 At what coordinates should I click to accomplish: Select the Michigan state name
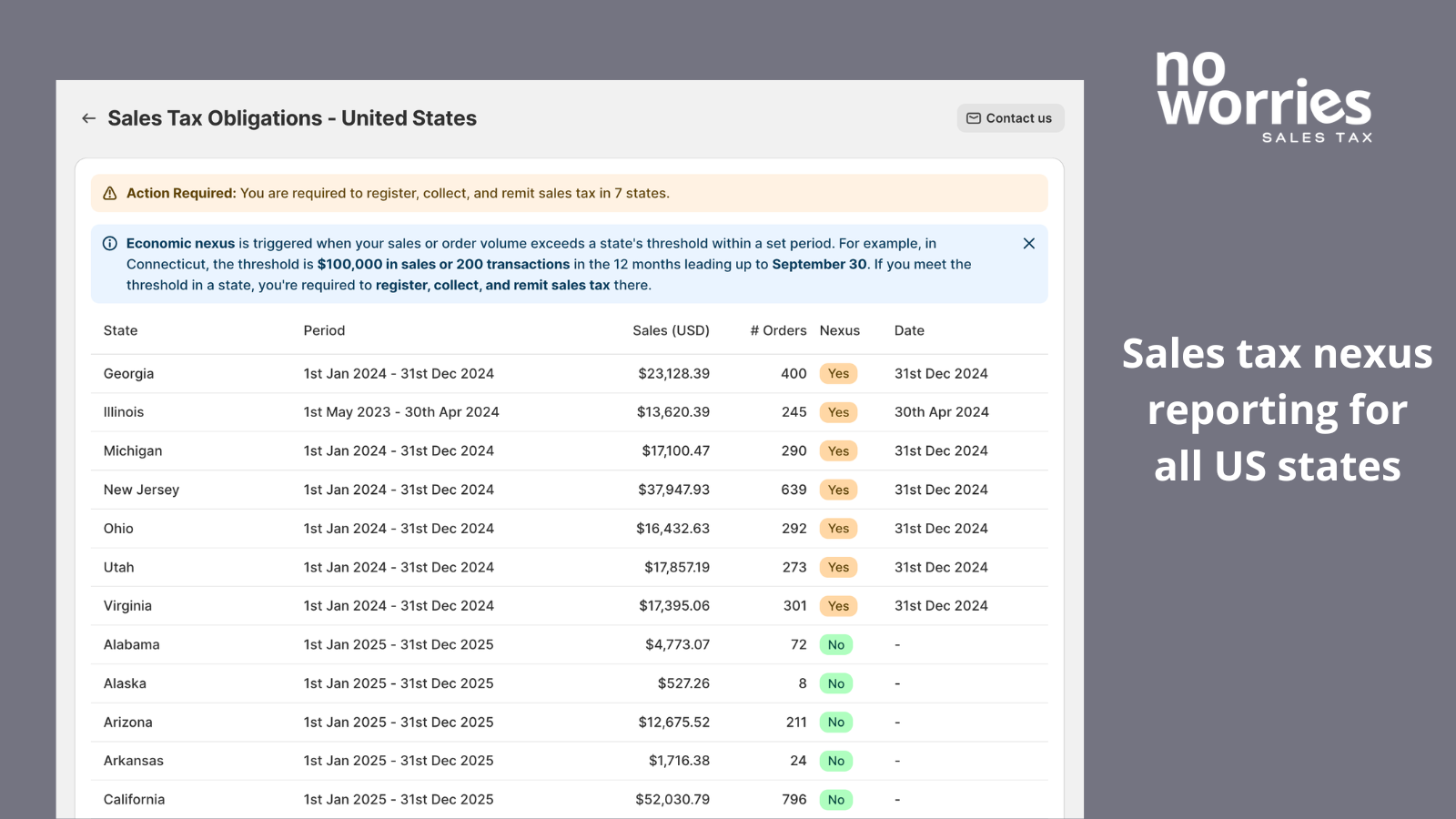133,450
